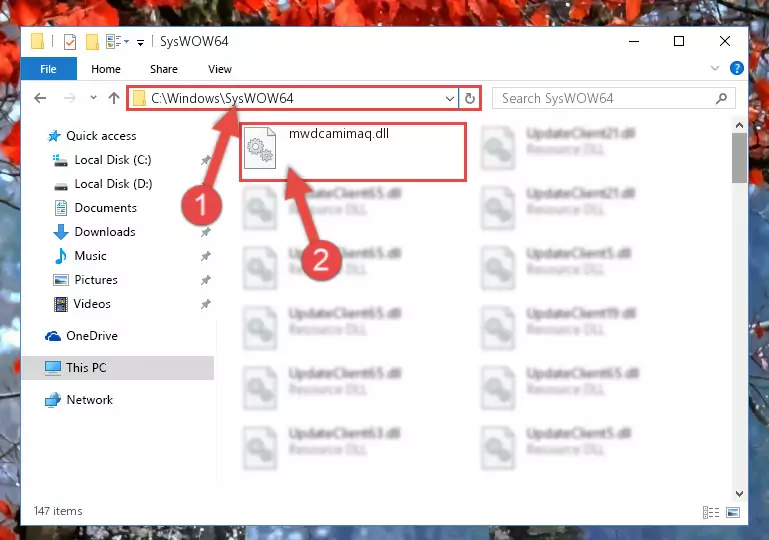Select OneDrive in navigation pane
The height and width of the screenshot is (540, 769).
click(92, 336)
